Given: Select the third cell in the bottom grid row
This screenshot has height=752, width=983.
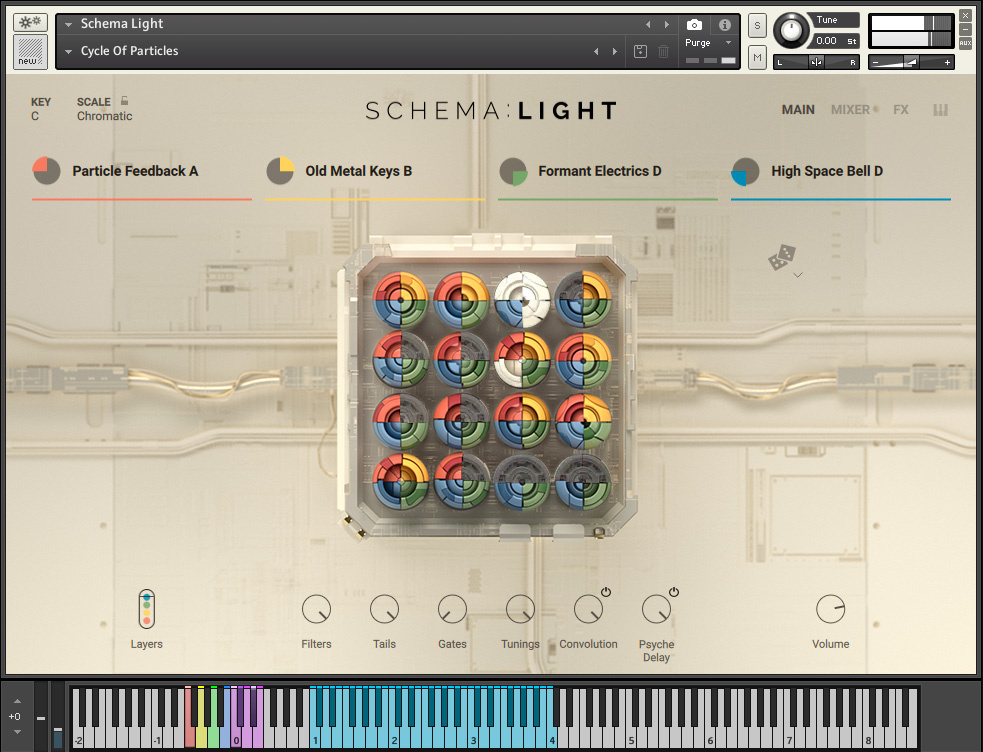Looking at the screenshot, I should point(522,481).
